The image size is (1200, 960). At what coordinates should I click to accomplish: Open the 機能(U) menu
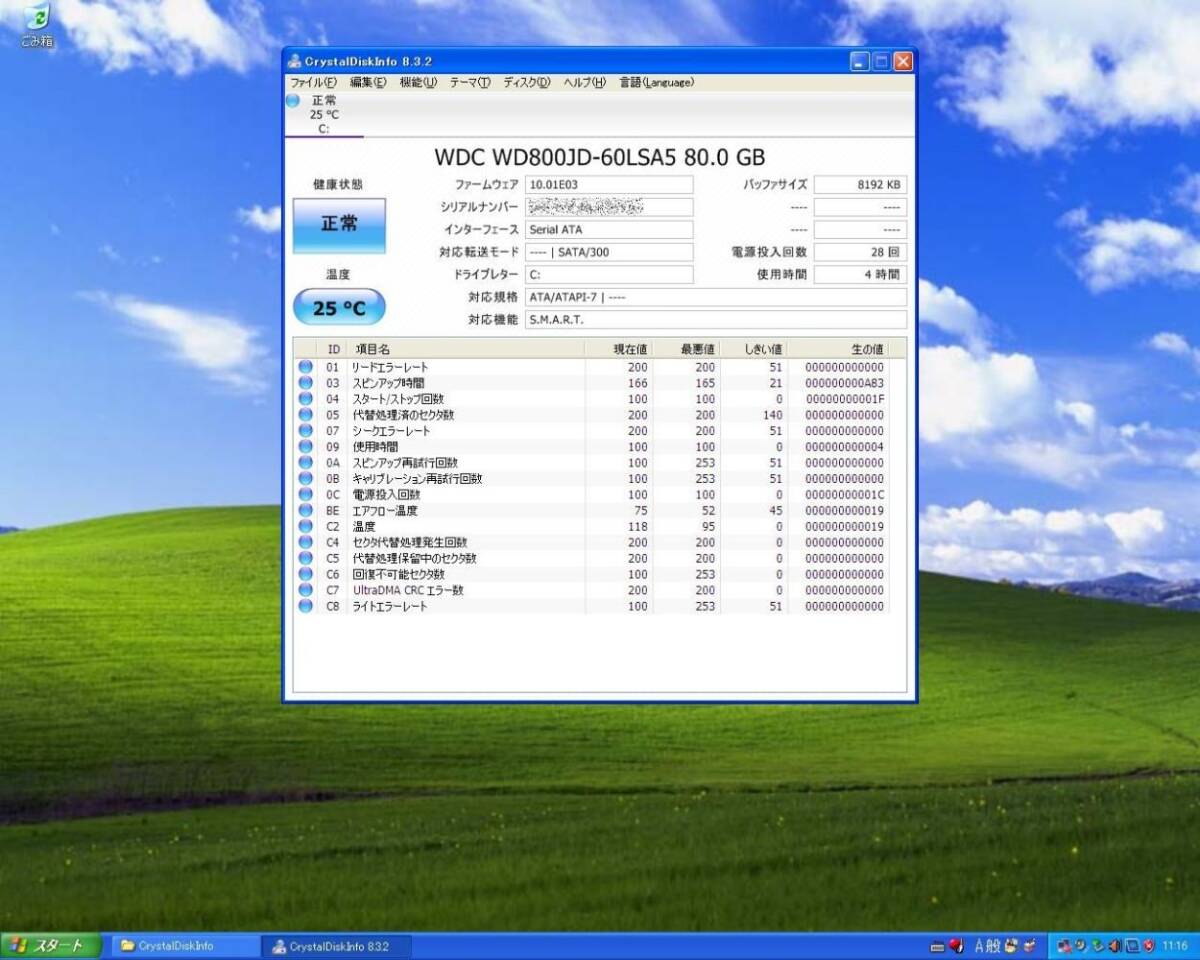click(418, 82)
